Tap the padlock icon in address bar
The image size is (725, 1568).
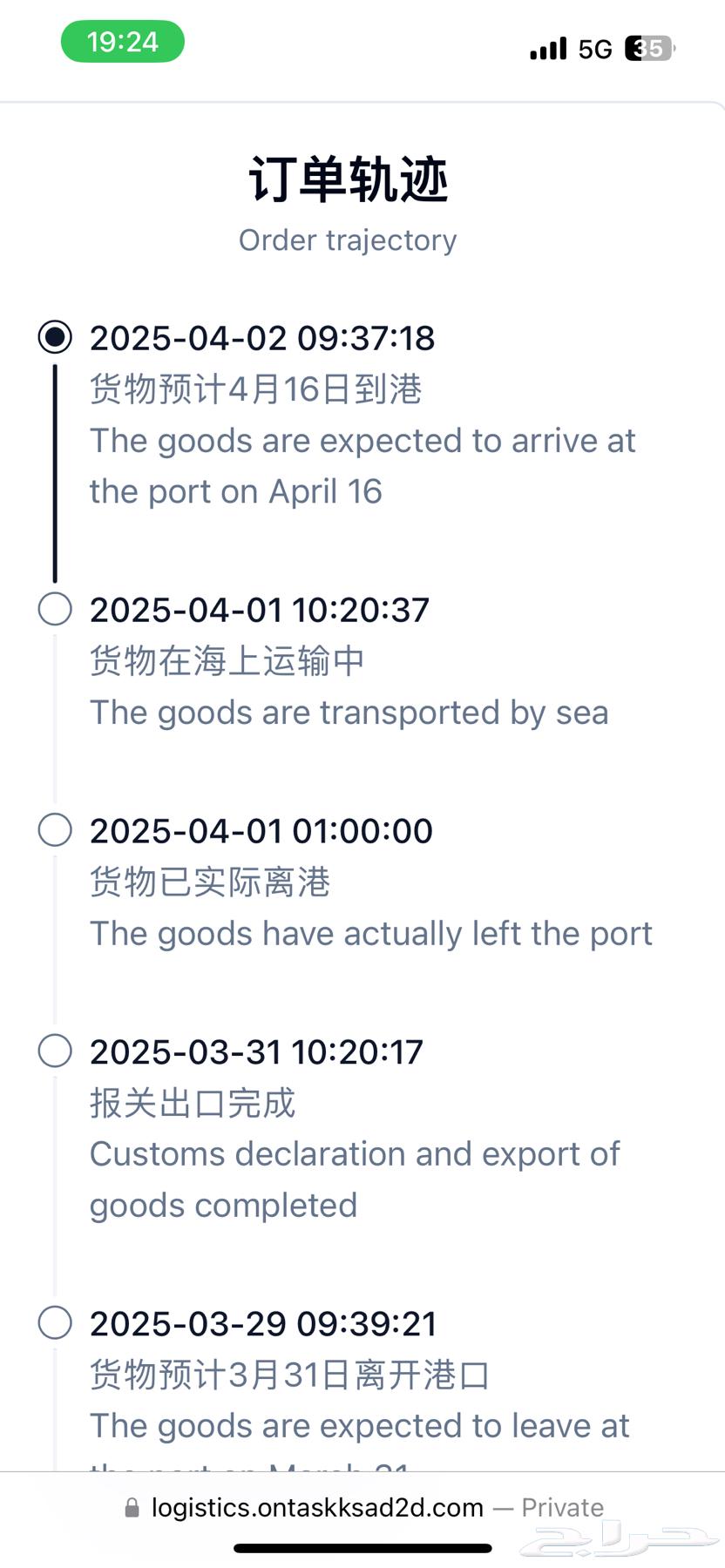pos(132,1508)
